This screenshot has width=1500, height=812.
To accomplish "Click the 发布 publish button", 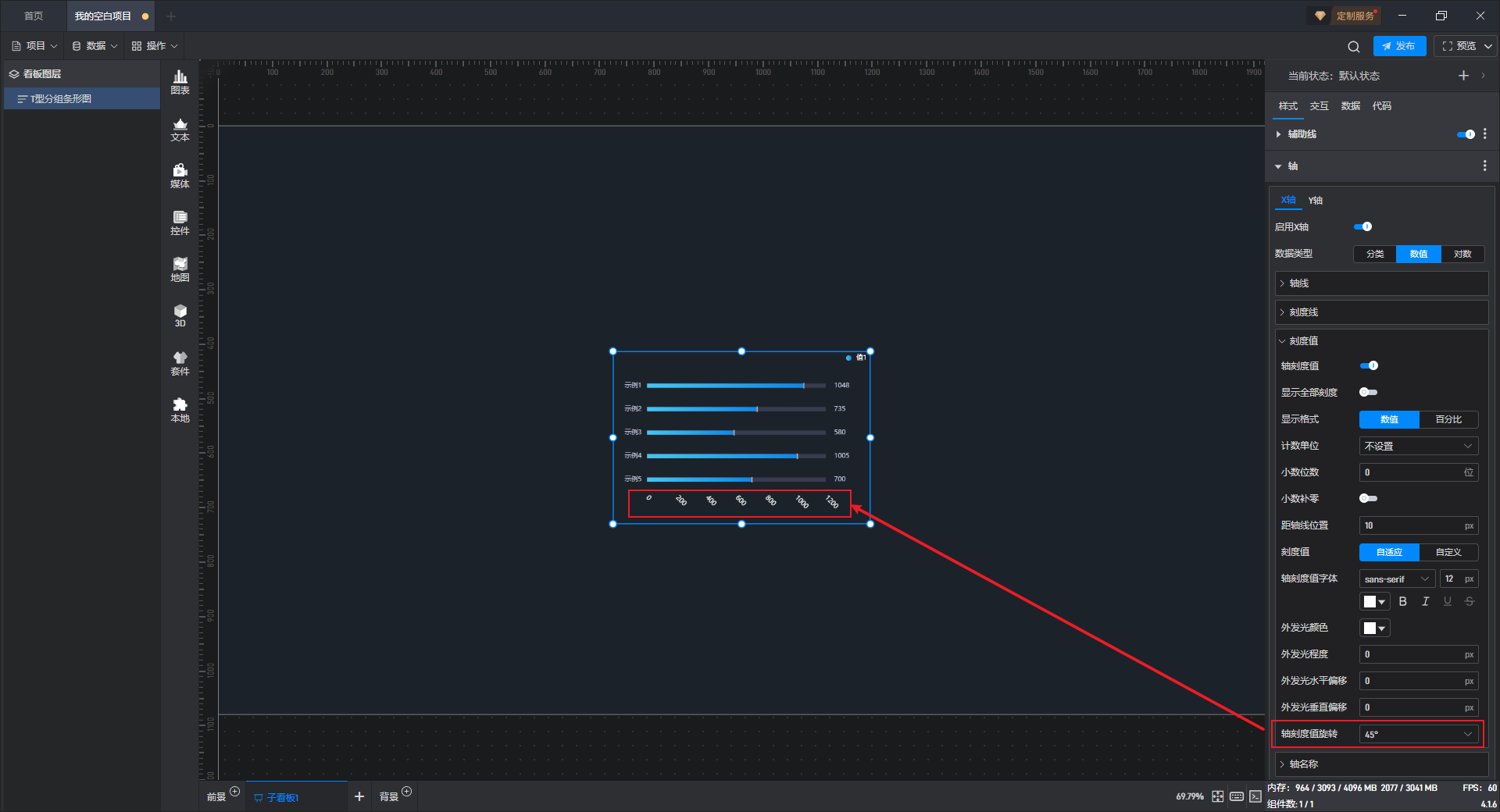I will point(1399,46).
